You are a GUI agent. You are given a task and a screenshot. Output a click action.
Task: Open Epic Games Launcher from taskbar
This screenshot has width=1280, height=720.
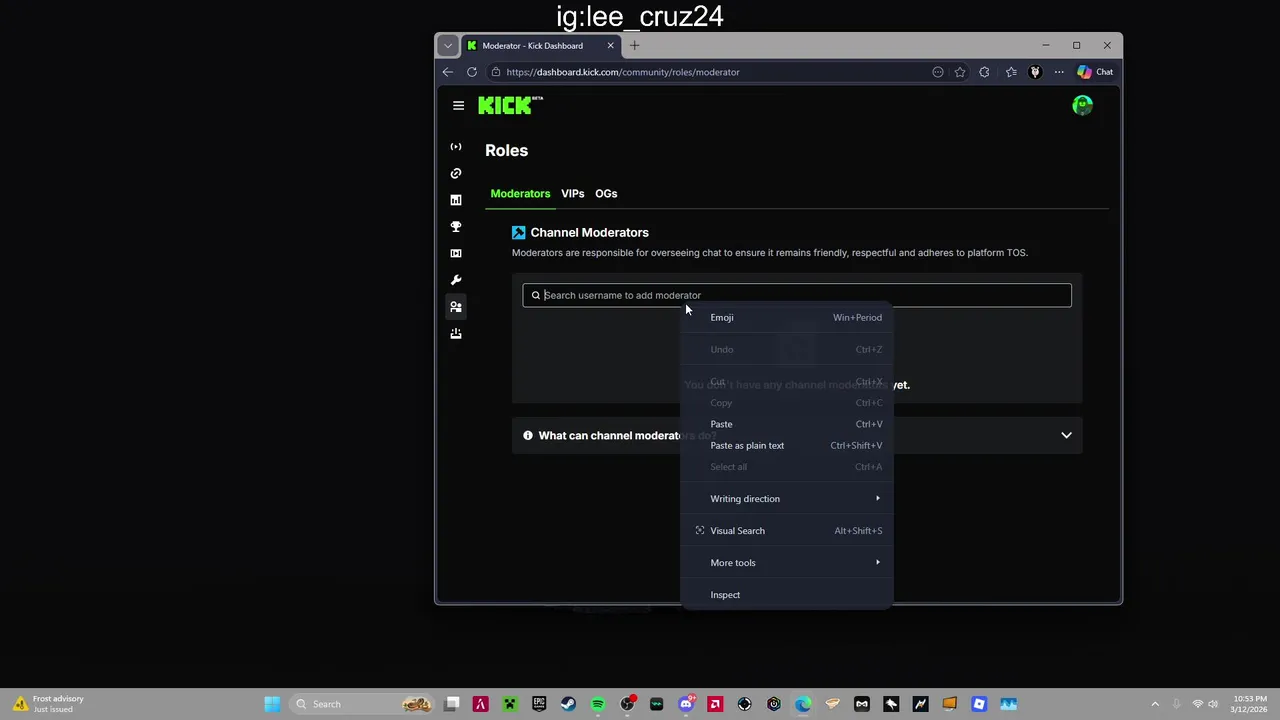coord(539,704)
